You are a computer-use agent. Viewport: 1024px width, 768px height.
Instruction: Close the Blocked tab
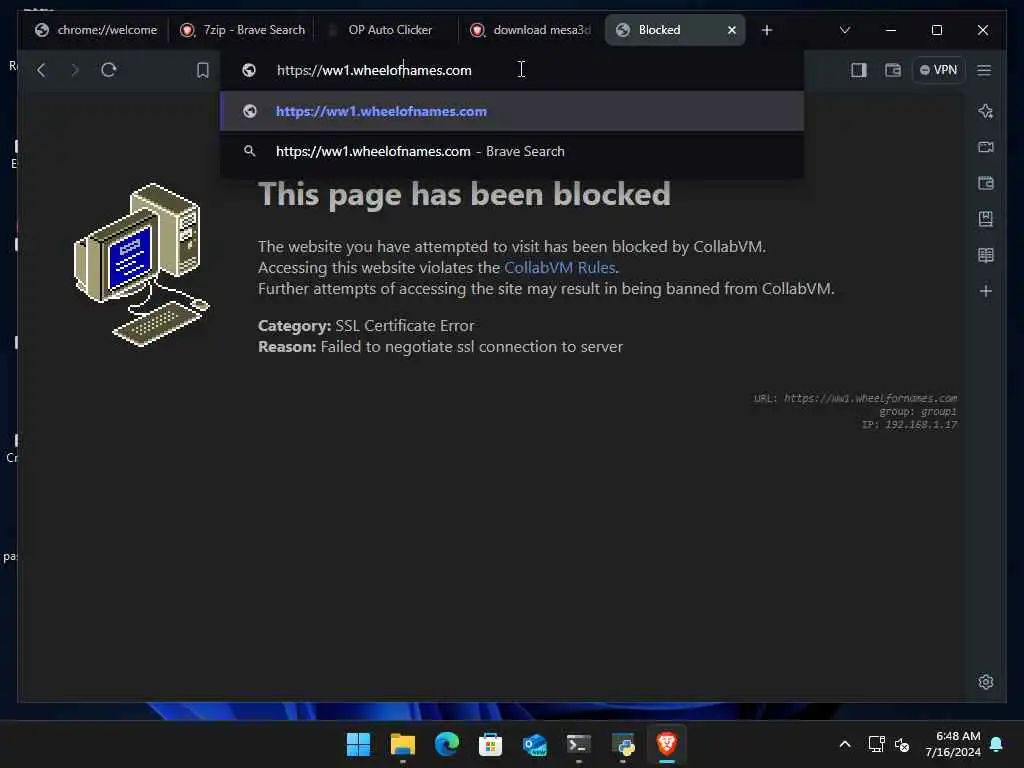[x=731, y=30]
